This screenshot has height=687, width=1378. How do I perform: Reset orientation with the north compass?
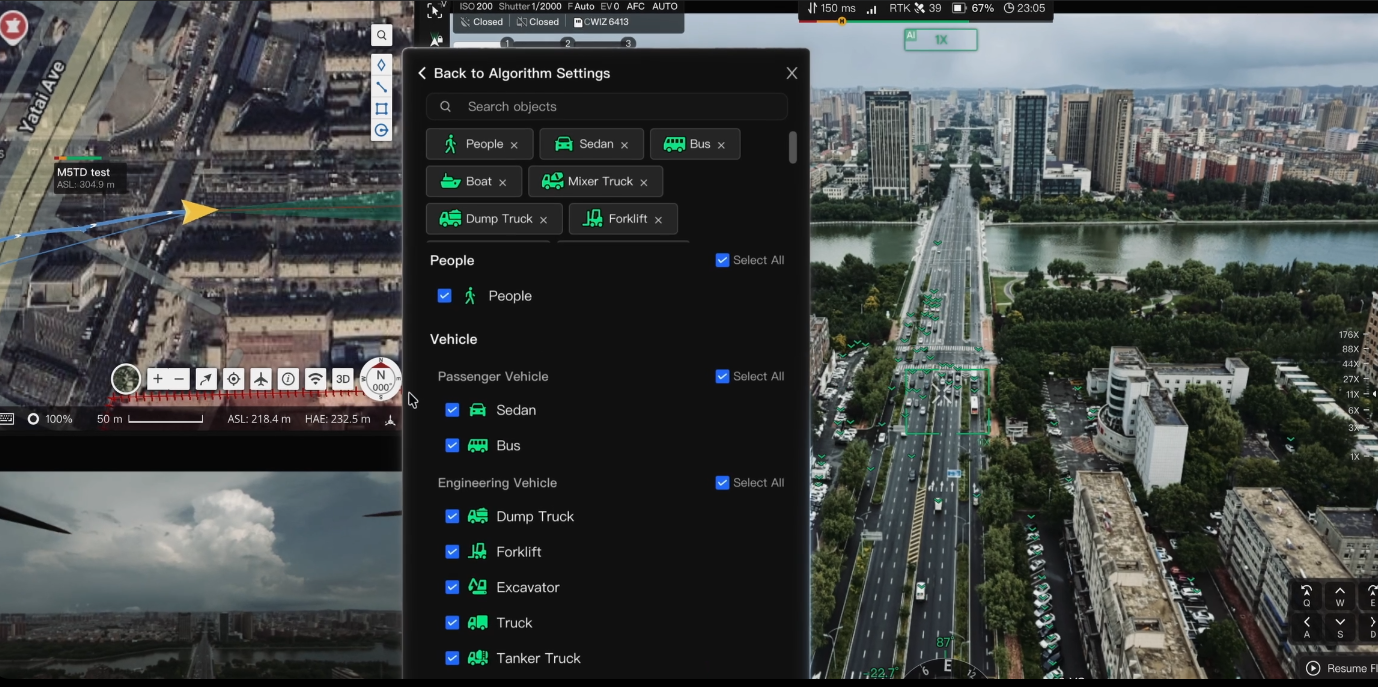coord(380,379)
